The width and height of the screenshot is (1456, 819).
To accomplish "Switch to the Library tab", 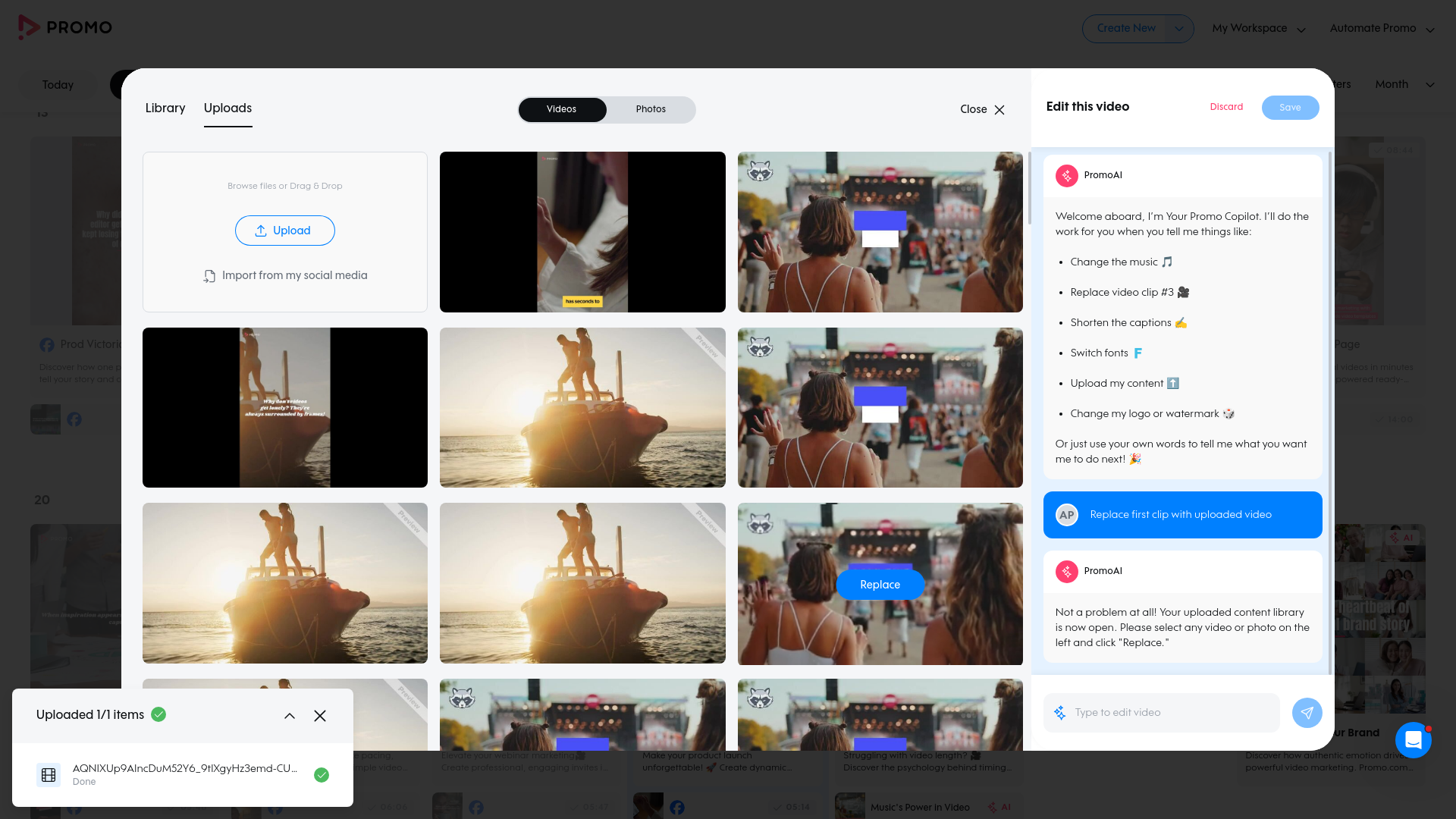I will click(165, 108).
